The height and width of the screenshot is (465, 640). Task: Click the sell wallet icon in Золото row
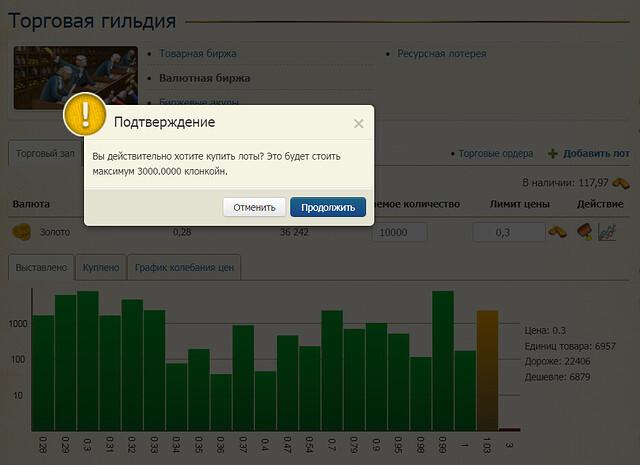(x=584, y=232)
